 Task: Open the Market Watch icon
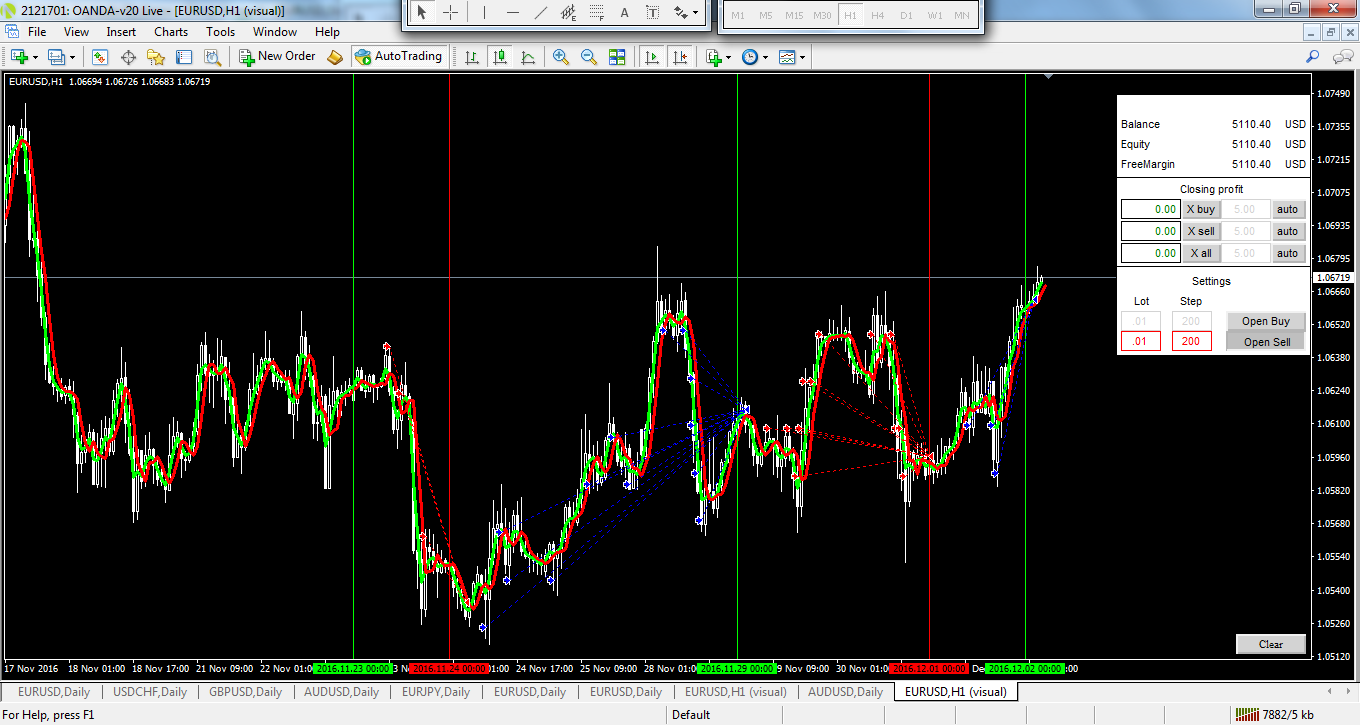(100, 57)
